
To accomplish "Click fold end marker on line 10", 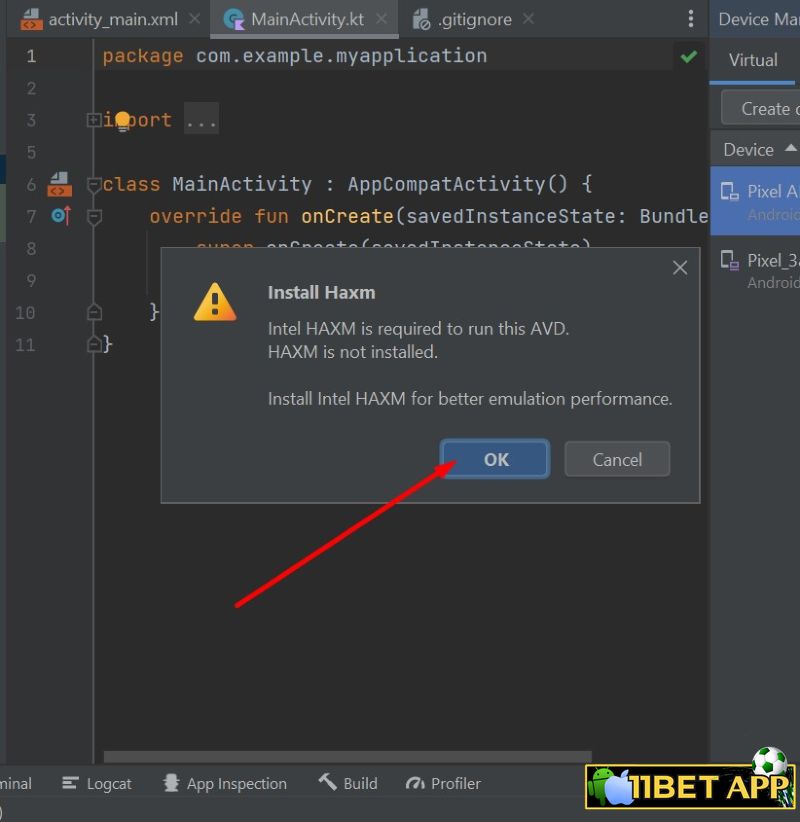I will coord(94,312).
